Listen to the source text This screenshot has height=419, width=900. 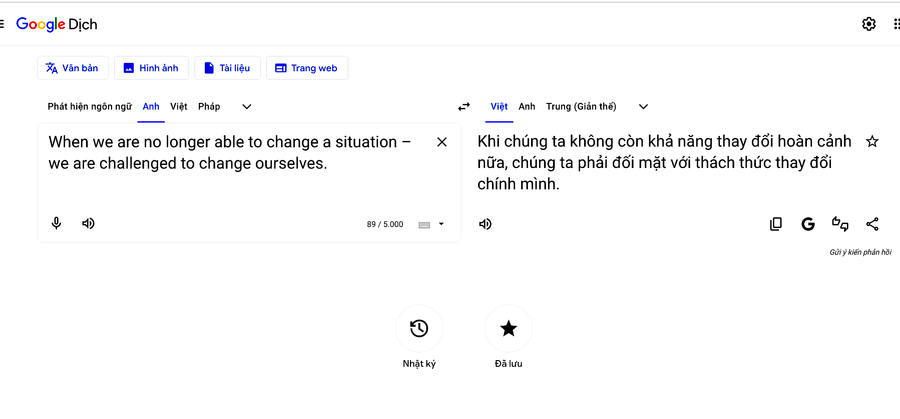pyautogui.click(x=88, y=223)
